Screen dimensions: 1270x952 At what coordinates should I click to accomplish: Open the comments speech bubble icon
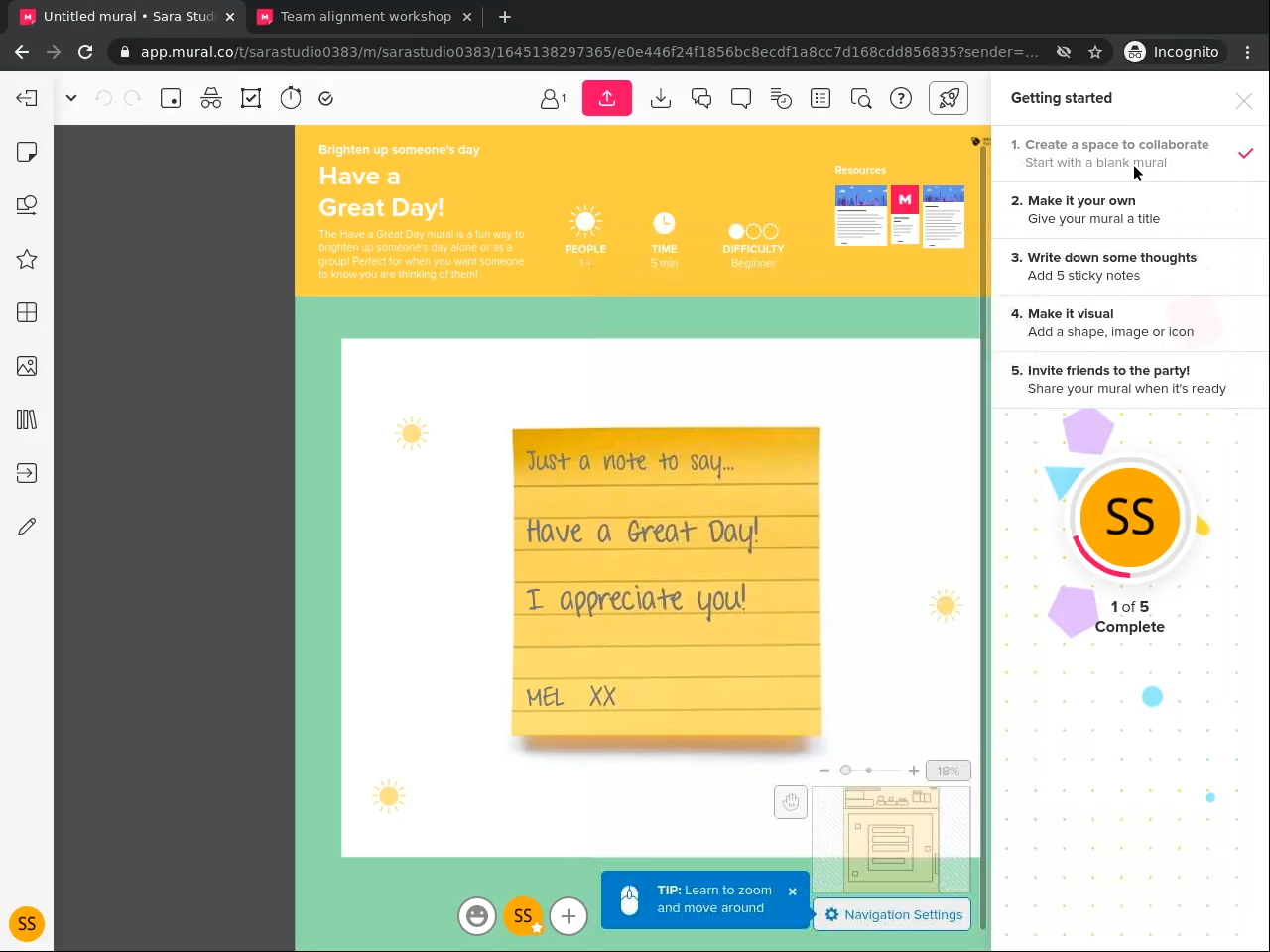click(741, 98)
